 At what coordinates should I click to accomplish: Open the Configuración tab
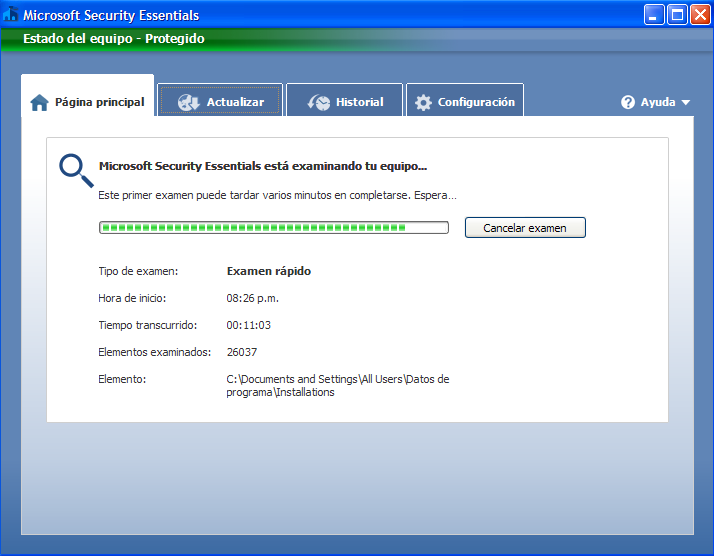coord(465,100)
